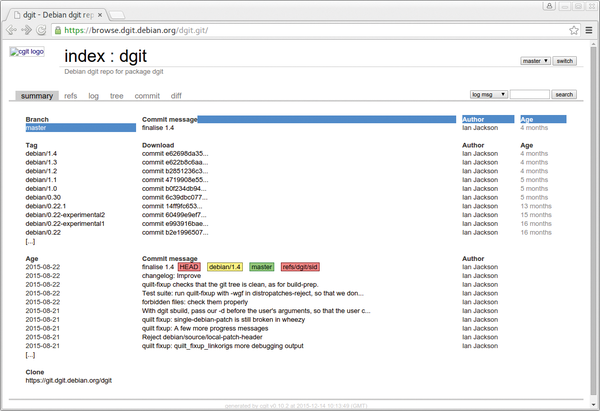Open a new browser tab
This screenshot has width=600, height=411.
(x=117, y=15)
